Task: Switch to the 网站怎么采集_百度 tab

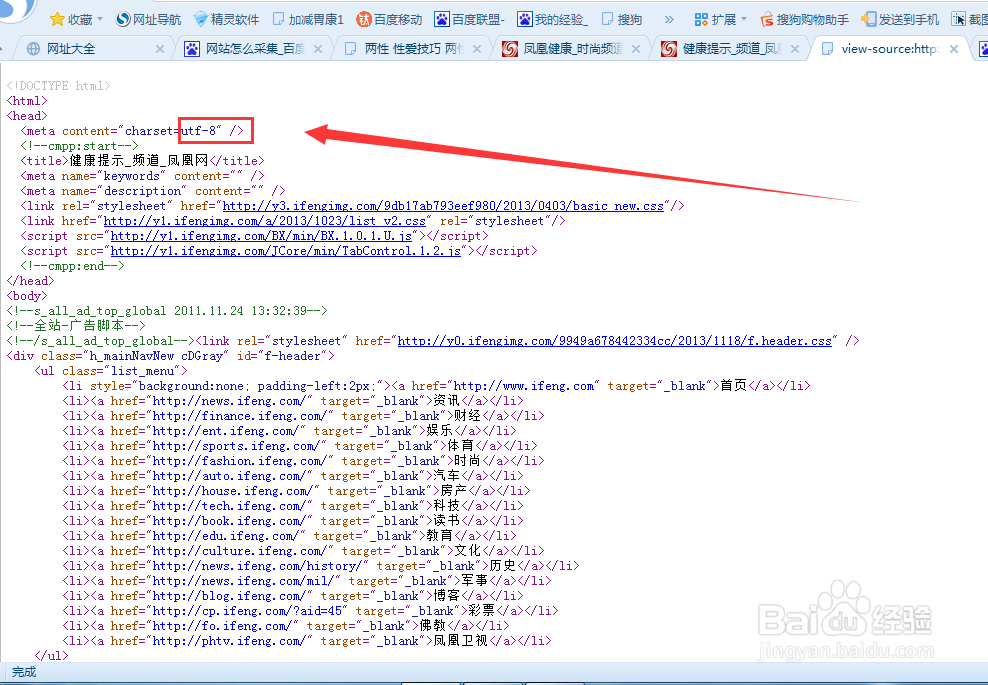Action: 253,49
